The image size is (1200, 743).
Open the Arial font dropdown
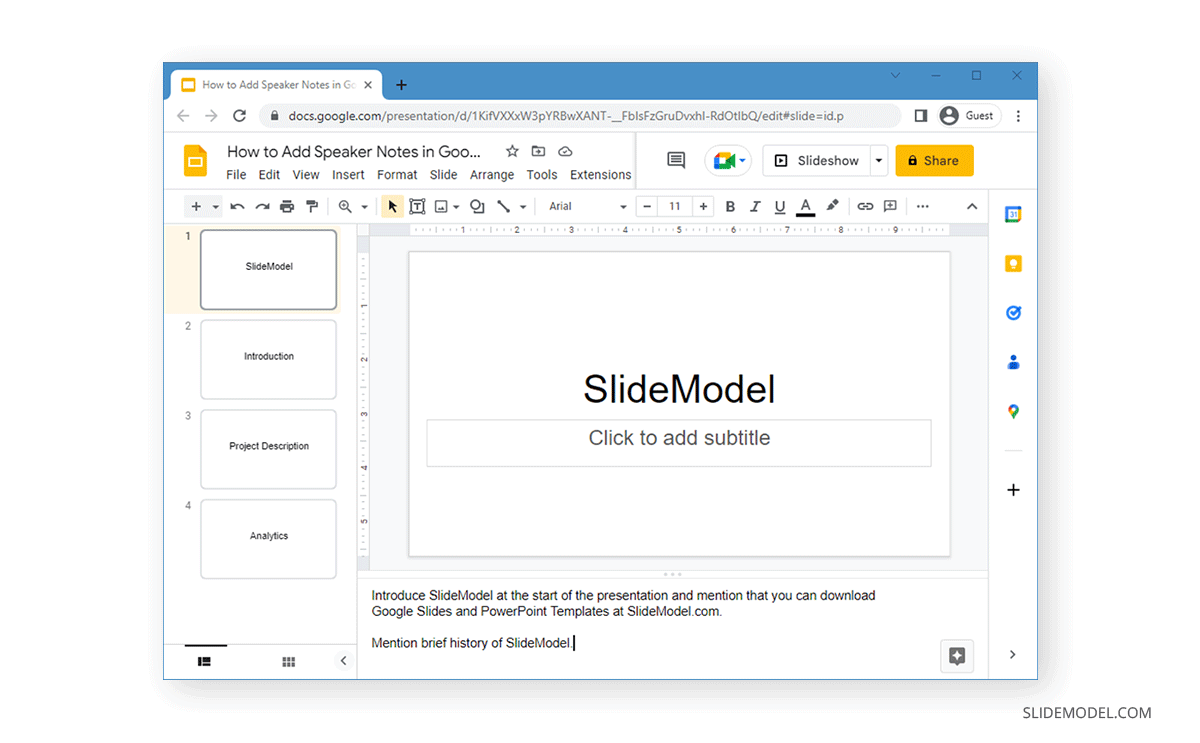click(x=585, y=206)
